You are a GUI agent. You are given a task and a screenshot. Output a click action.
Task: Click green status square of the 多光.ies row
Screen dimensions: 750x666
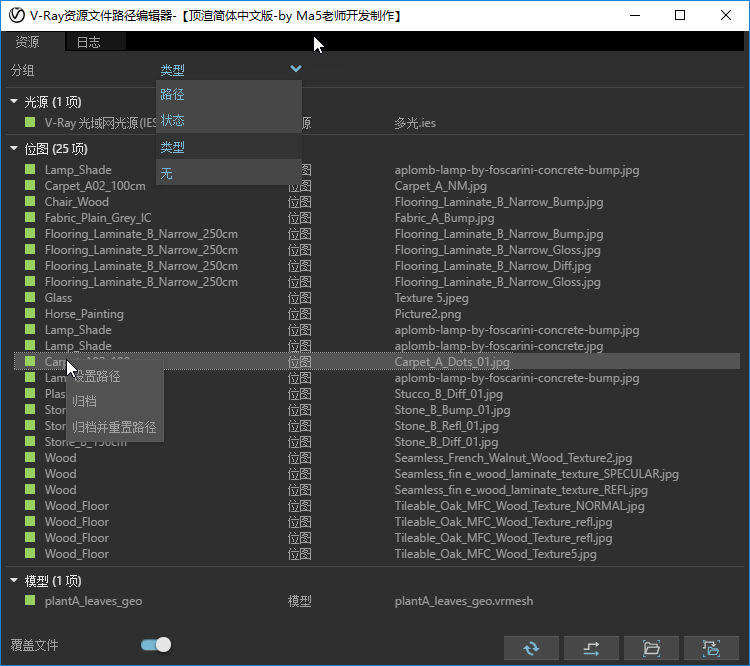pyautogui.click(x=30, y=122)
